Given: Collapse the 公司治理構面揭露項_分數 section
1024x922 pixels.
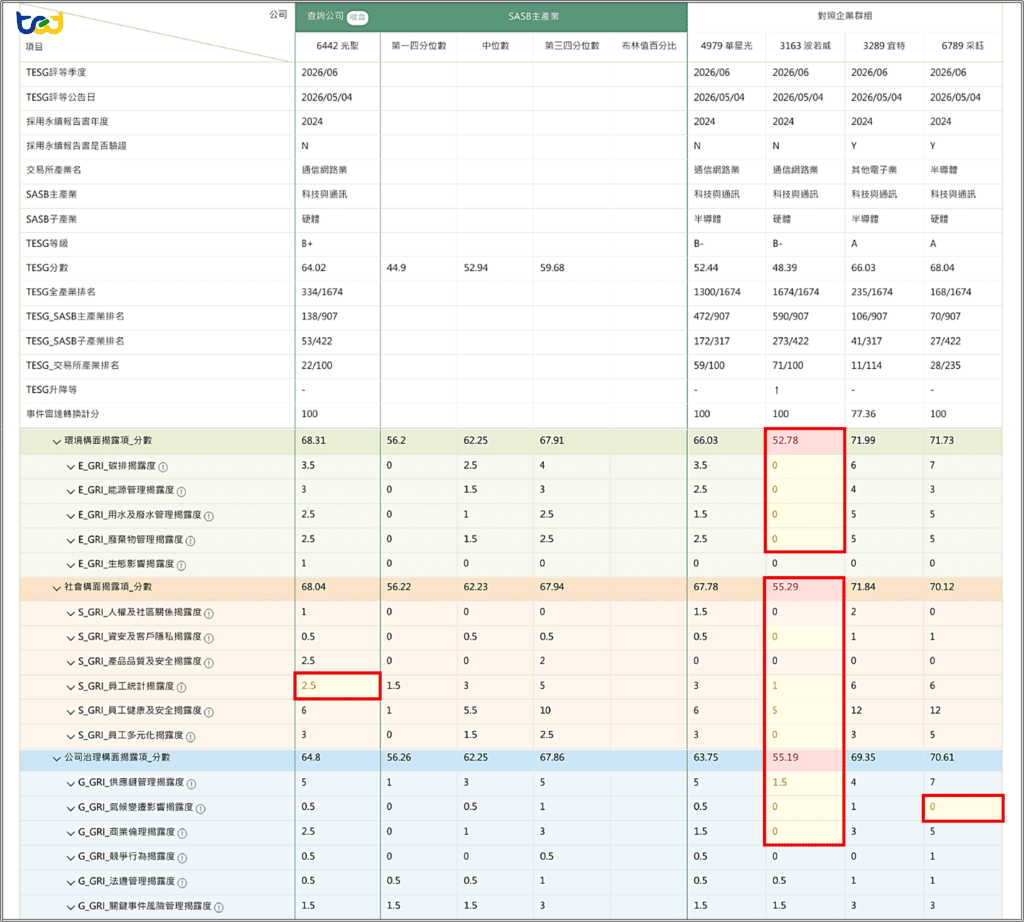Looking at the screenshot, I should [x=57, y=758].
